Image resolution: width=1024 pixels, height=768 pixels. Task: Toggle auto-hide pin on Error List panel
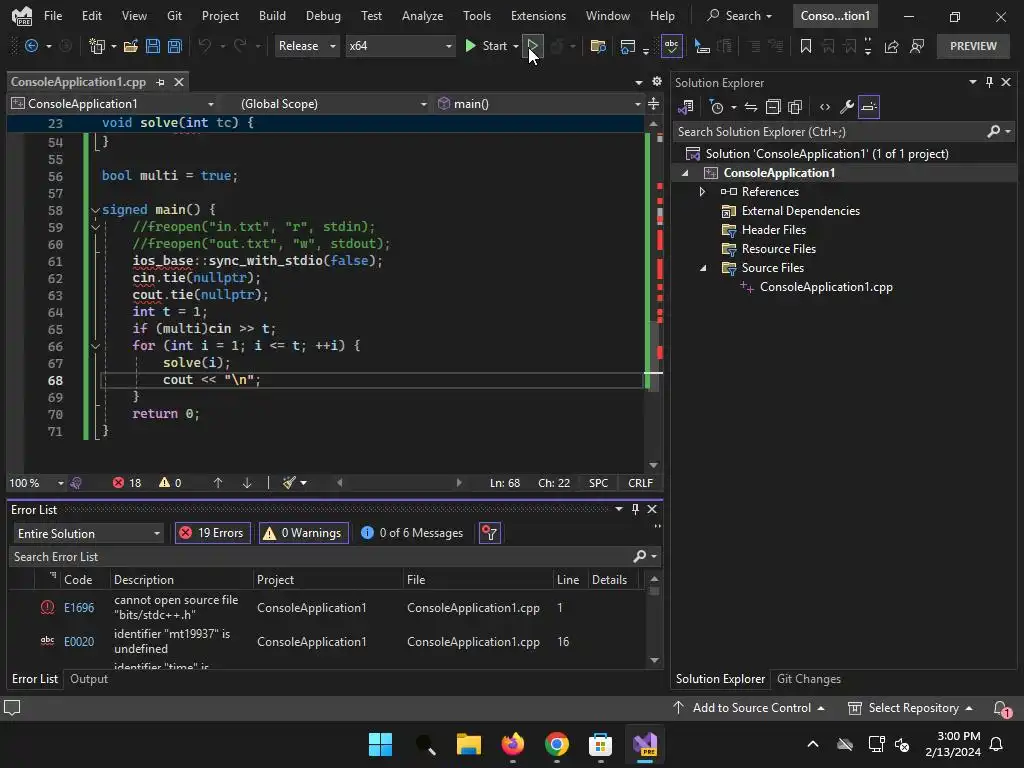click(x=635, y=509)
